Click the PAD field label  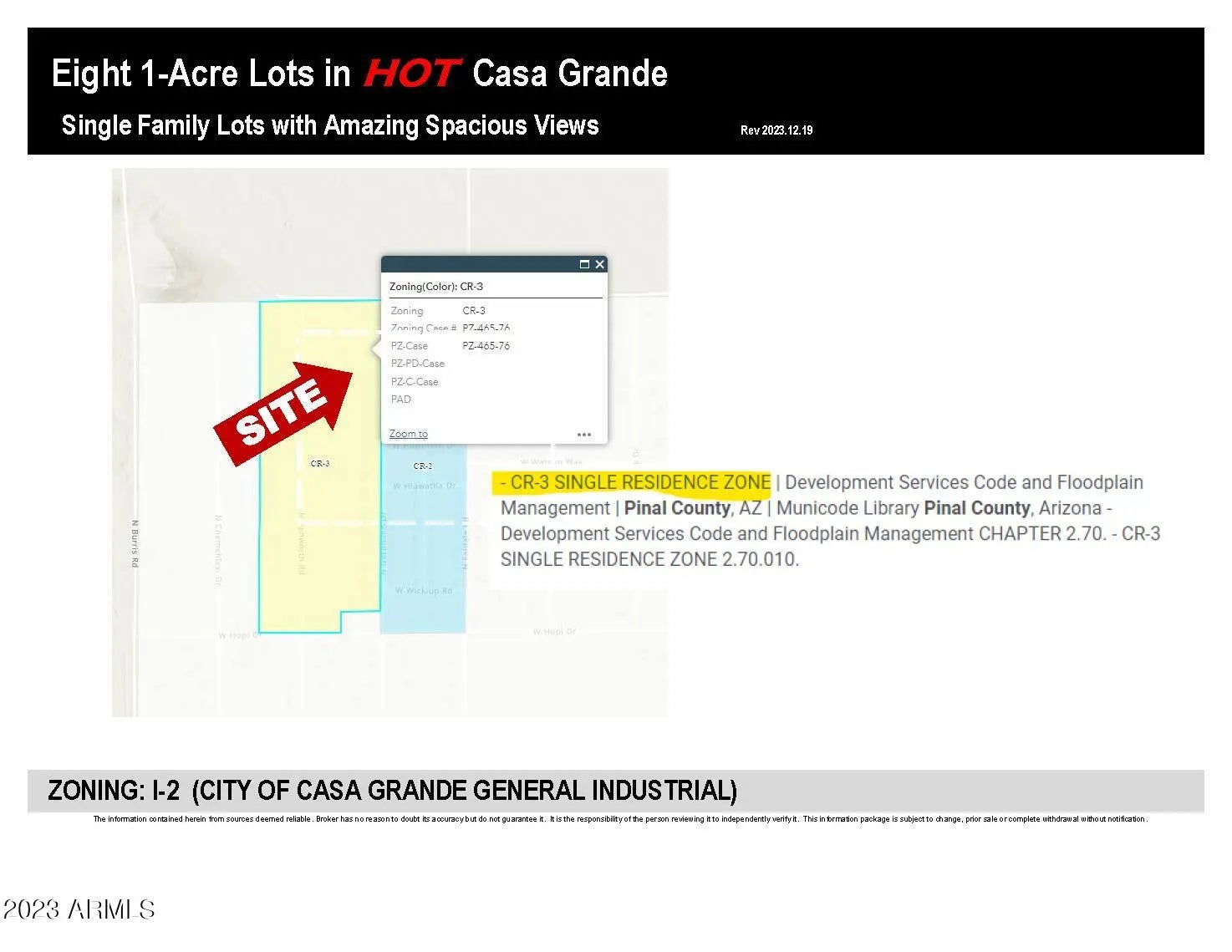(401, 400)
